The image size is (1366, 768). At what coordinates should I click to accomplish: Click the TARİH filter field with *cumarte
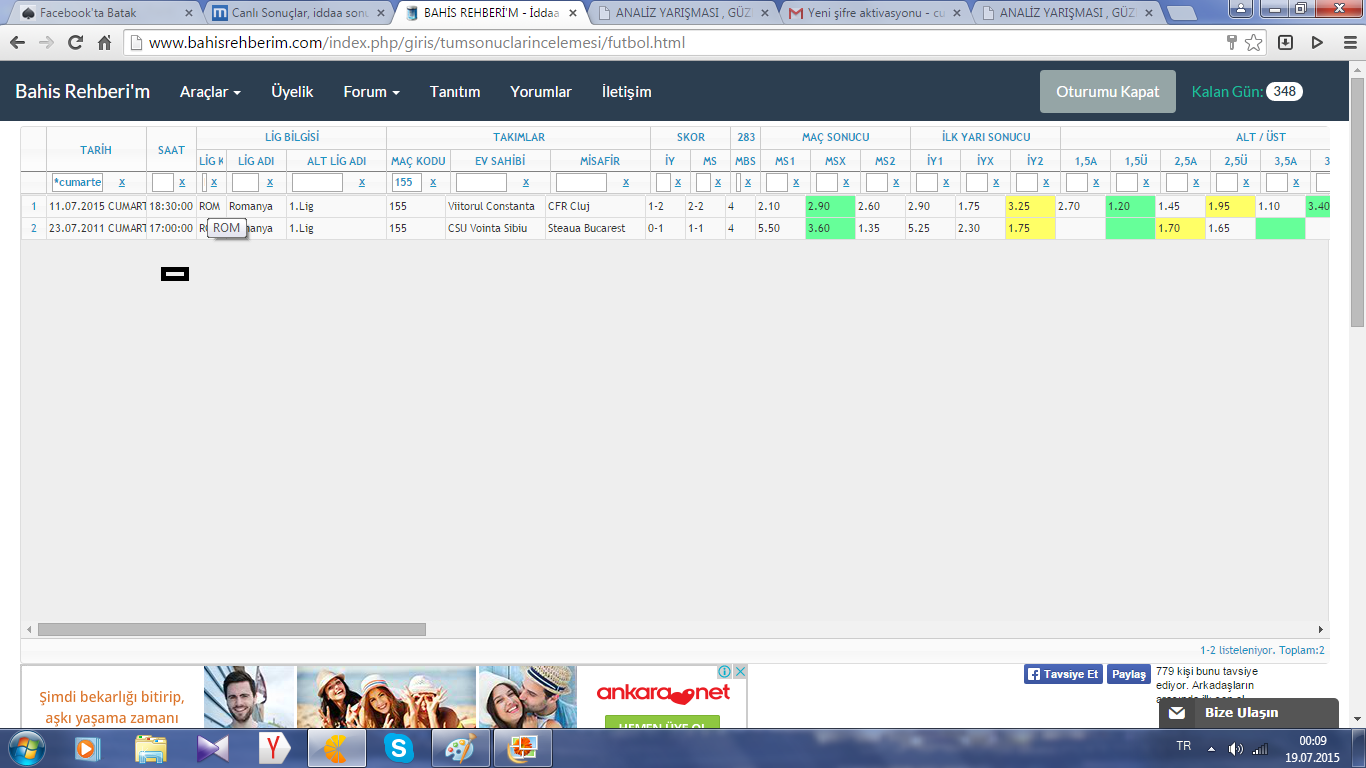click(77, 183)
